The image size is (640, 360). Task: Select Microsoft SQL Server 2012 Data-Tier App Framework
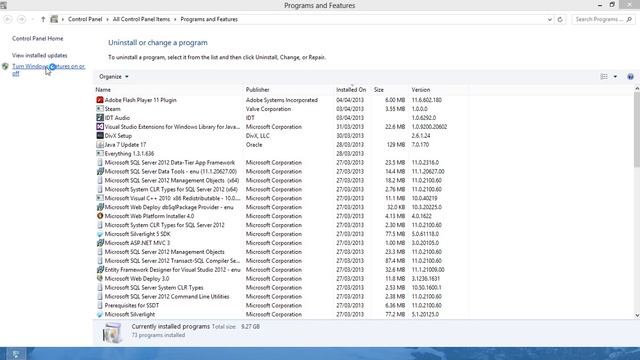click(x=282, y=162)
